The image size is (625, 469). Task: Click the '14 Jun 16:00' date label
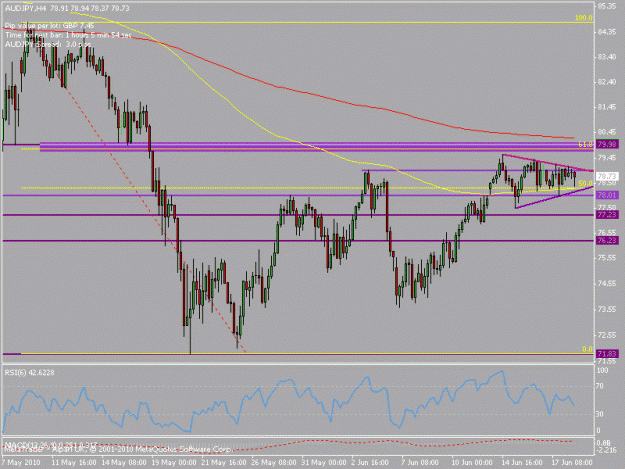[522, 462]
